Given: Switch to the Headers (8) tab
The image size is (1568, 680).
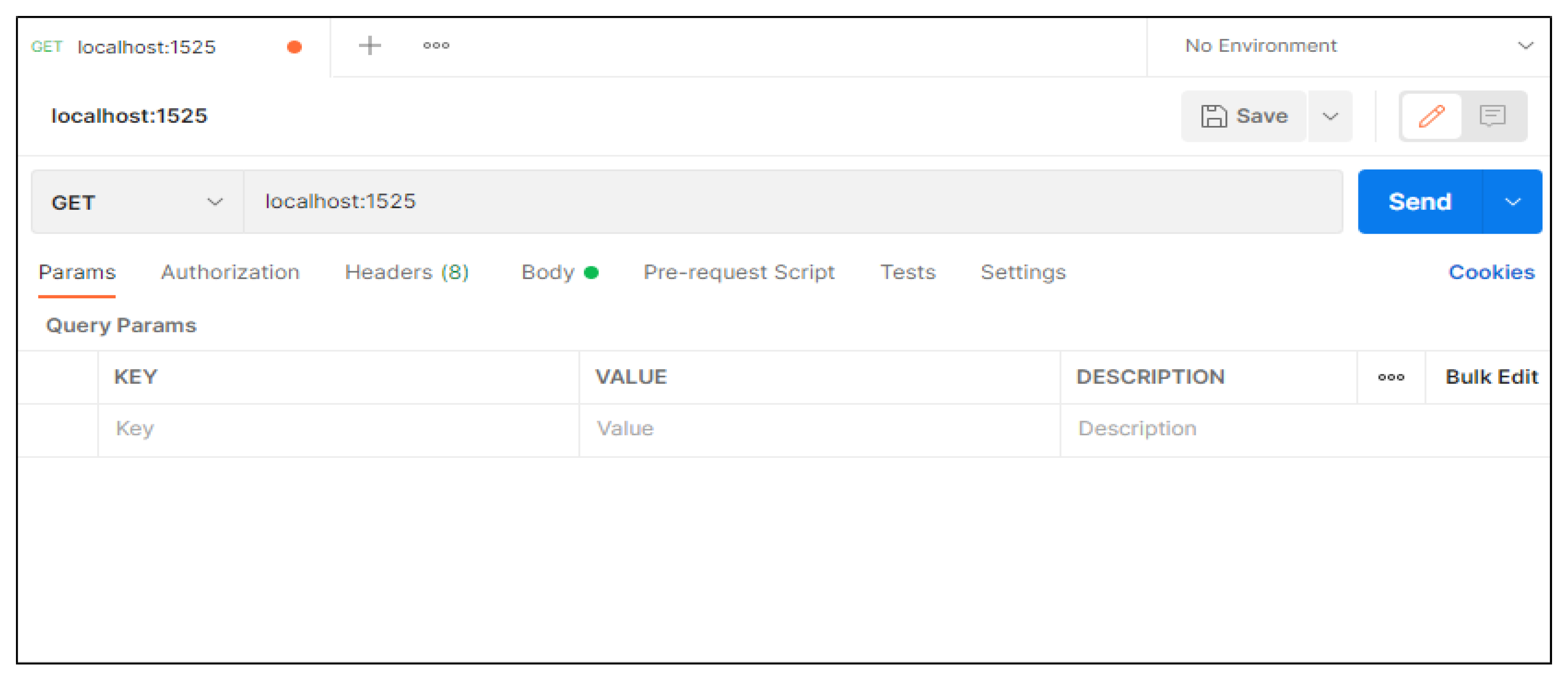Looking at the screenshot, I should [x=406, y=272].
